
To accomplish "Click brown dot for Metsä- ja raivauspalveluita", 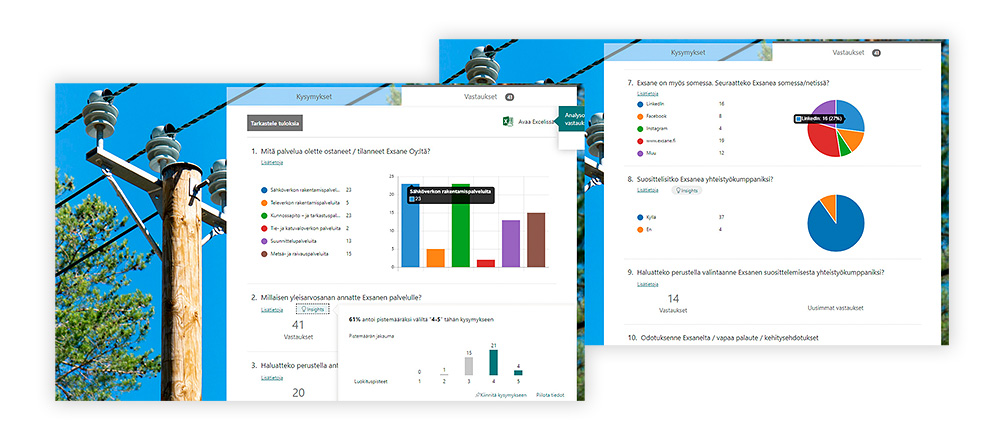I will 264,254.
